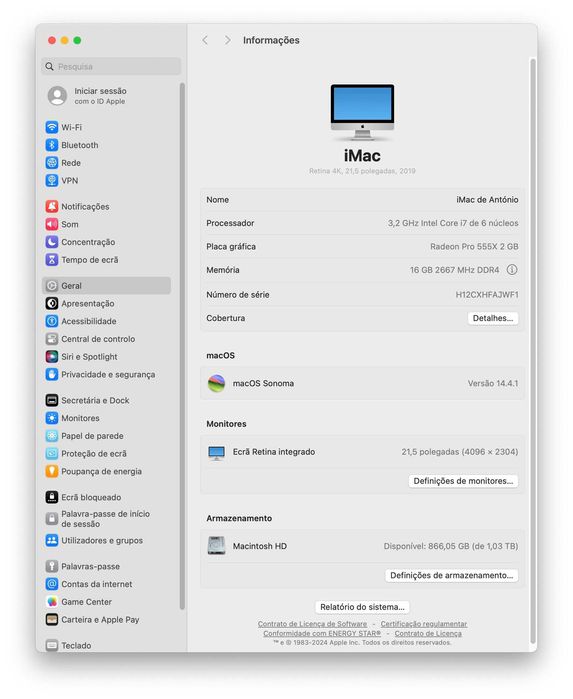Open Certificação regulamentar link
This screenshot has width=573, height=699.
(424, 624)
